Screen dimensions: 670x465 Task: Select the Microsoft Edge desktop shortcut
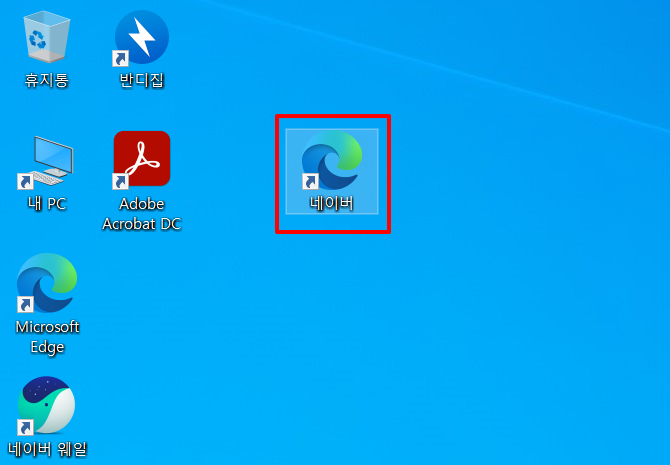click(47, 283)
